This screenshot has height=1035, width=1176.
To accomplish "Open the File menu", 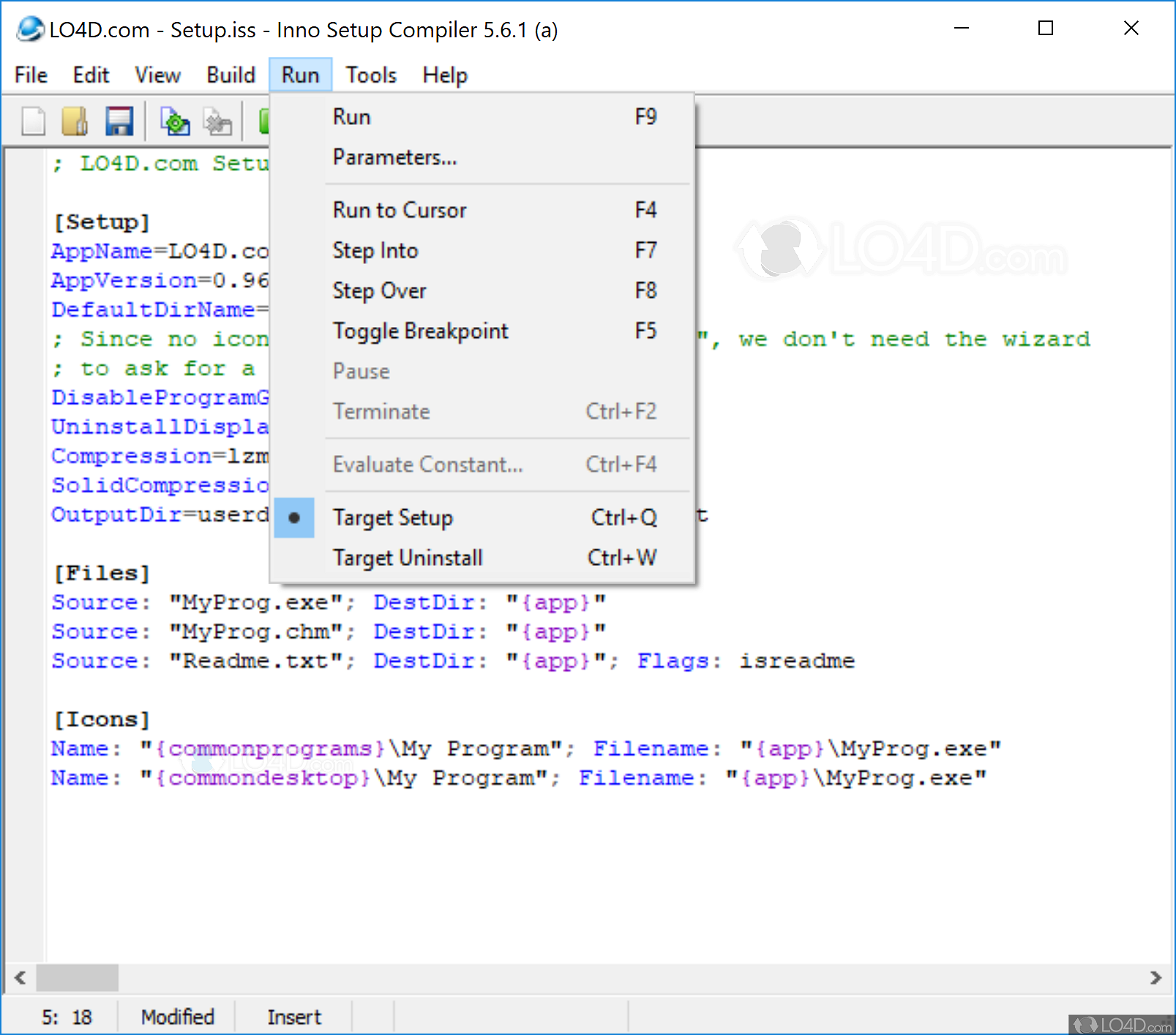I will pyautogui.click(x=29, y=75).
